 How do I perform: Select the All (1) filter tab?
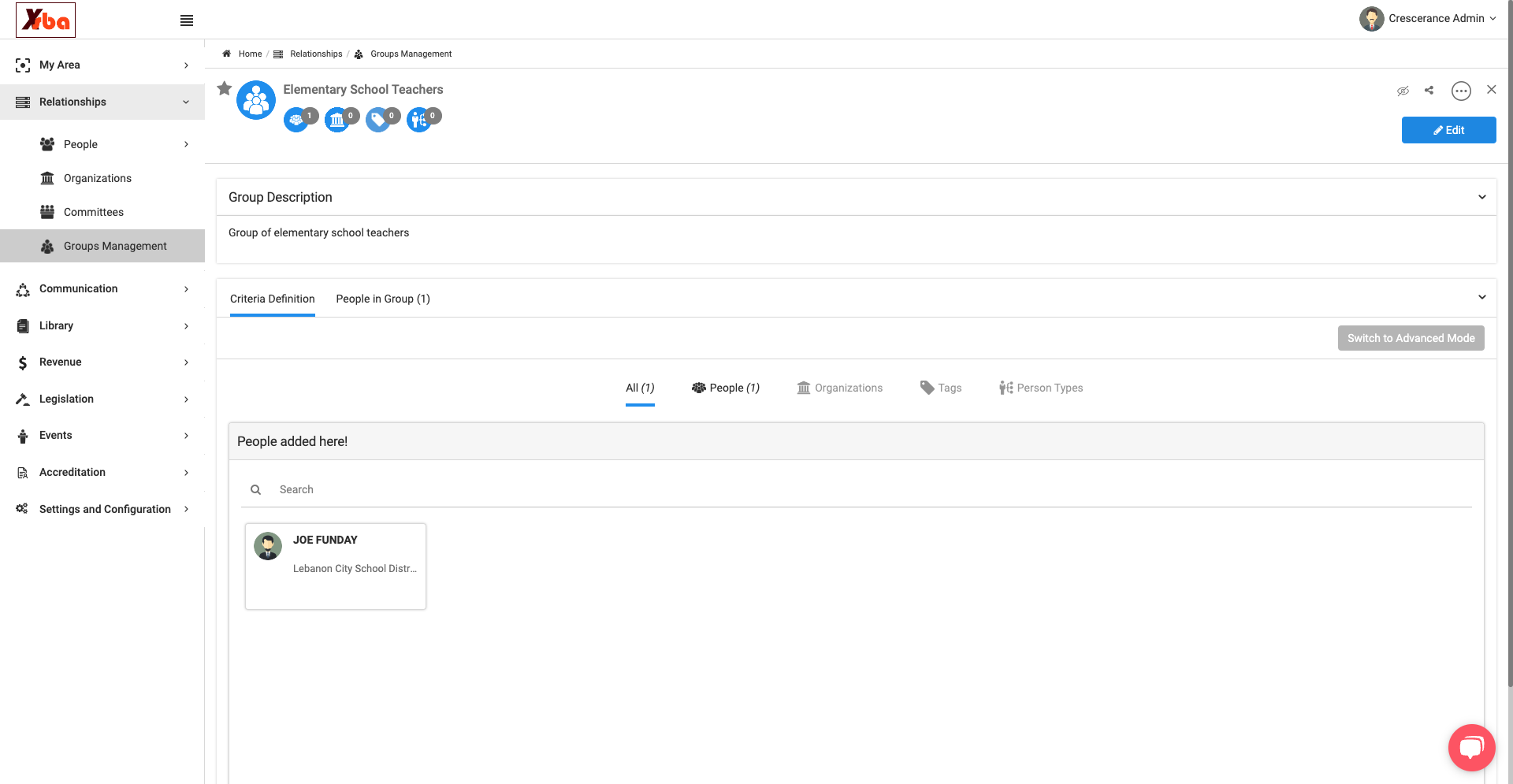(640, 388)
